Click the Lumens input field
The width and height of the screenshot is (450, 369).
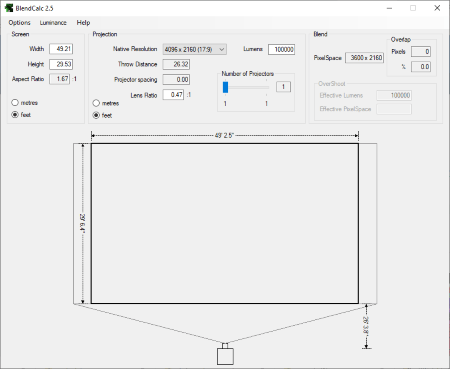pyautogui.click(x=282, y=49)
